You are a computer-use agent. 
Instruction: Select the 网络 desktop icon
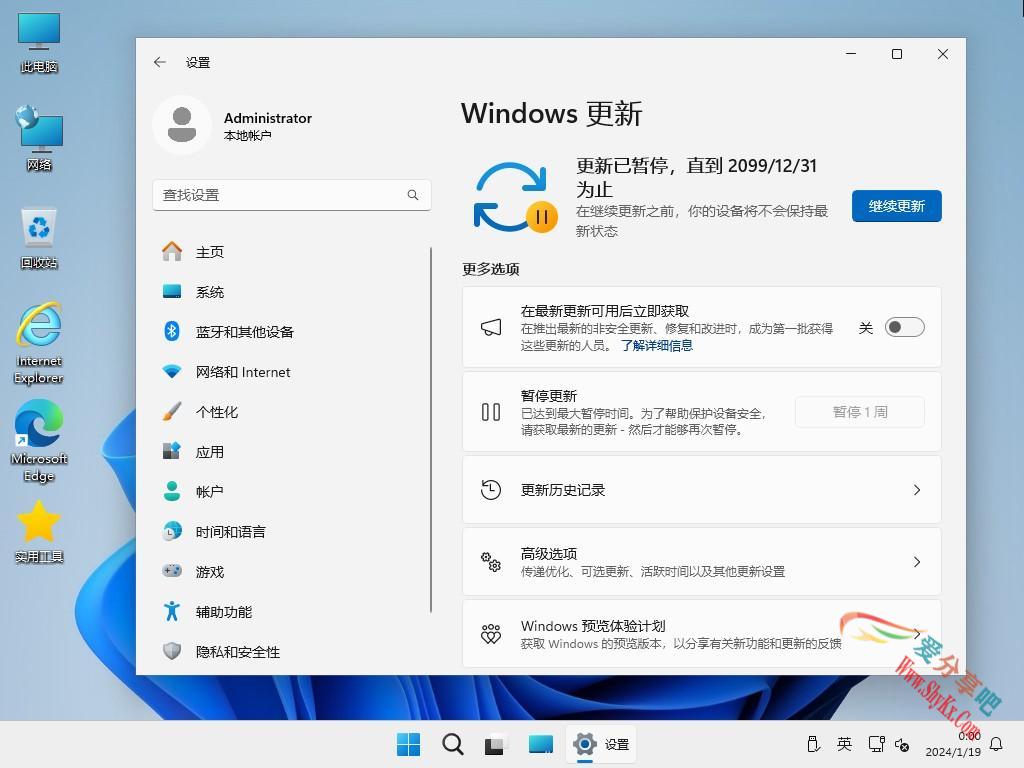(39, 140)
